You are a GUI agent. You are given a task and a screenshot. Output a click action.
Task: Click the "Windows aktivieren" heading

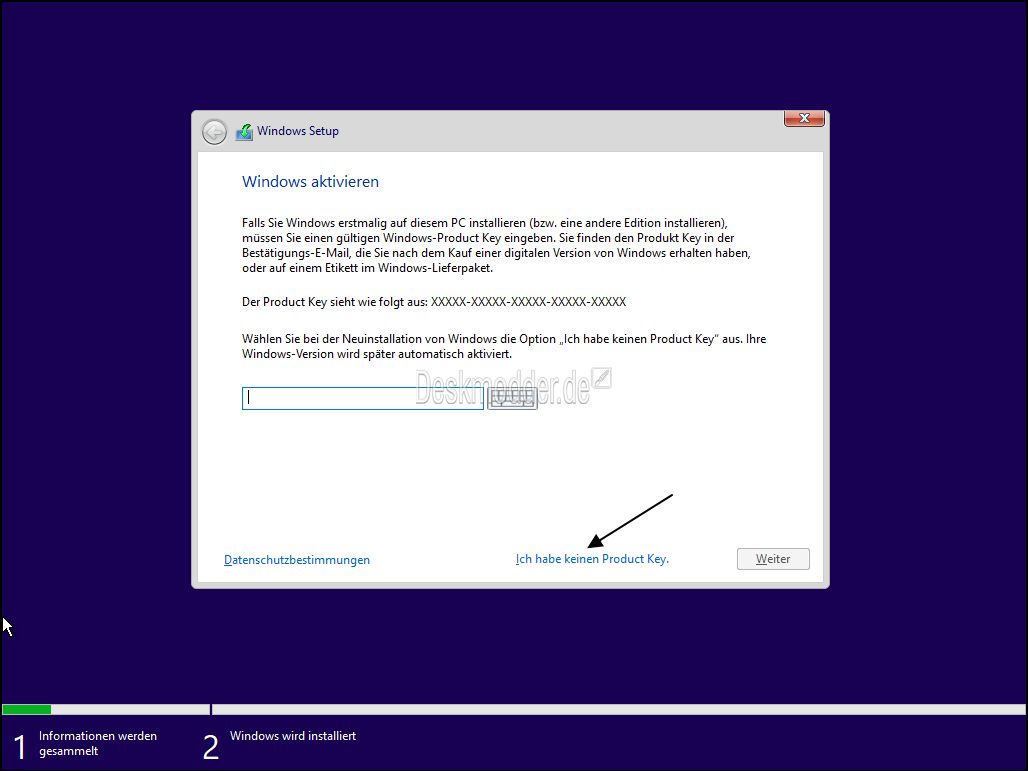pos(310,182)
